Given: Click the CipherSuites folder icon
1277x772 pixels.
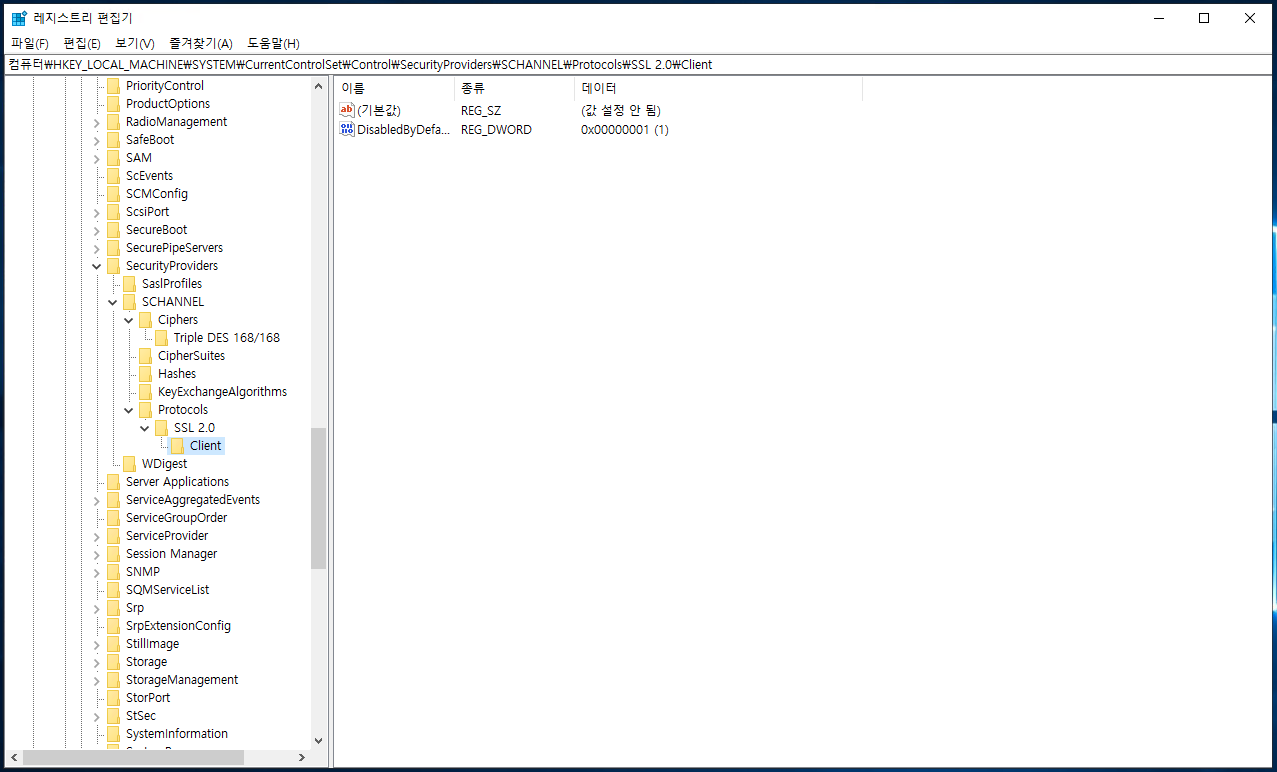Looking at the screenshot, I should 145,356.
